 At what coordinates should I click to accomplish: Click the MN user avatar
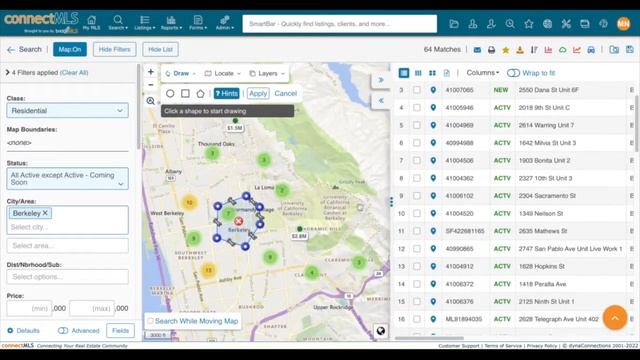pyautogui.click(x=623, y=24)
